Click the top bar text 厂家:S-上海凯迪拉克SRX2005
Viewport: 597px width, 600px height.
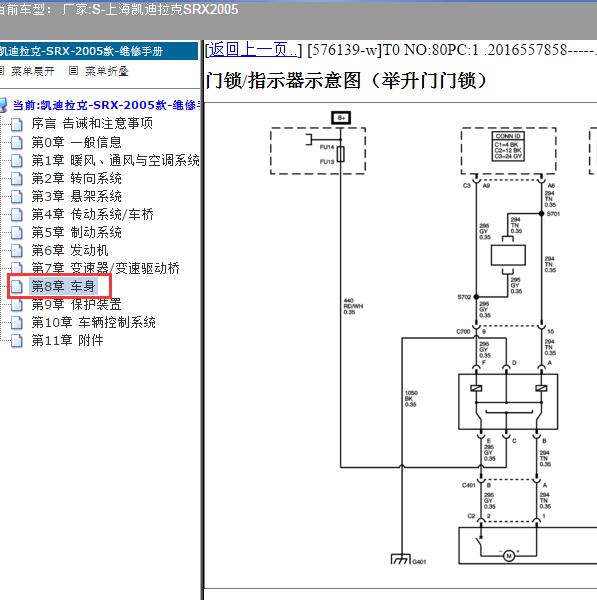pos(150,10)
